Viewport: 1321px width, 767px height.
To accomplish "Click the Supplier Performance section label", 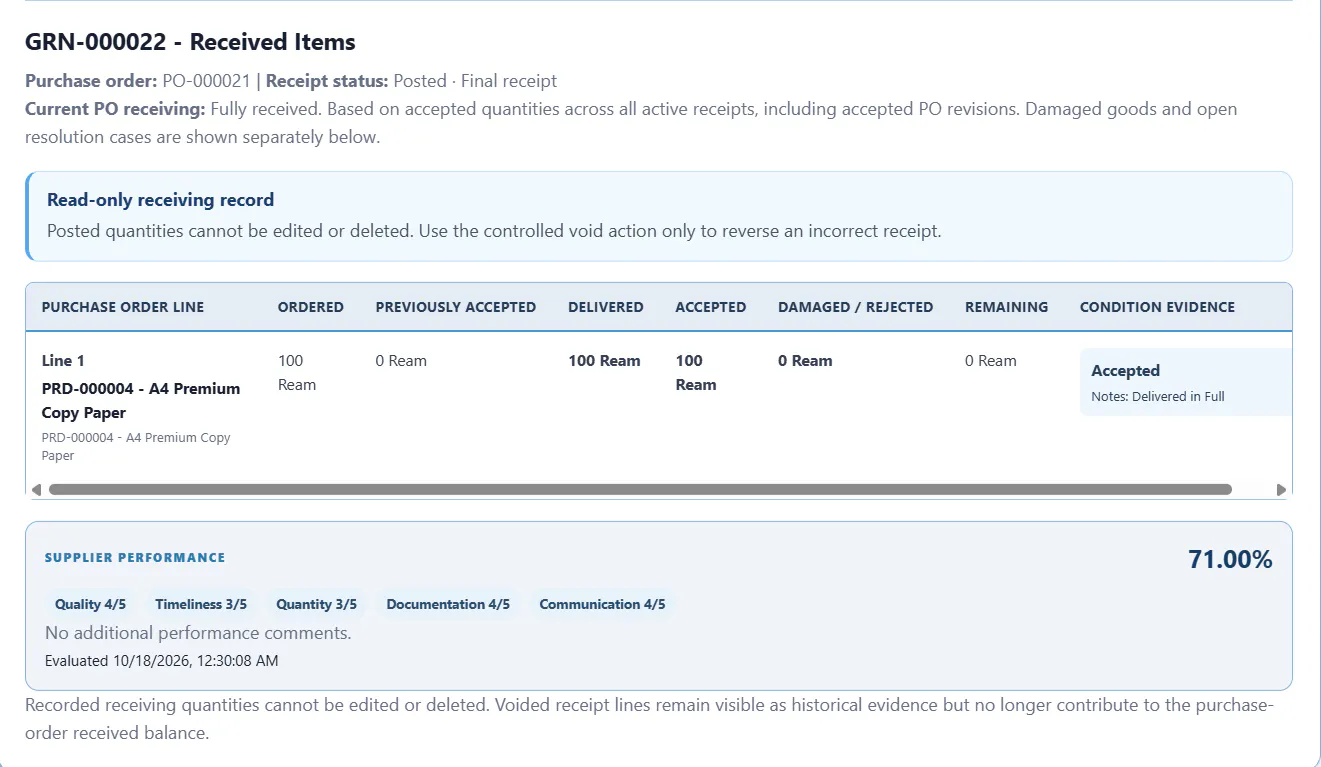I will (x=135, y=558).
